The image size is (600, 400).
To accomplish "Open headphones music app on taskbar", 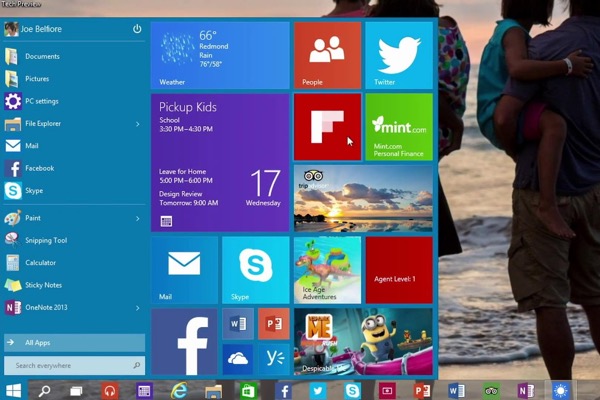I will coord(110,391).
